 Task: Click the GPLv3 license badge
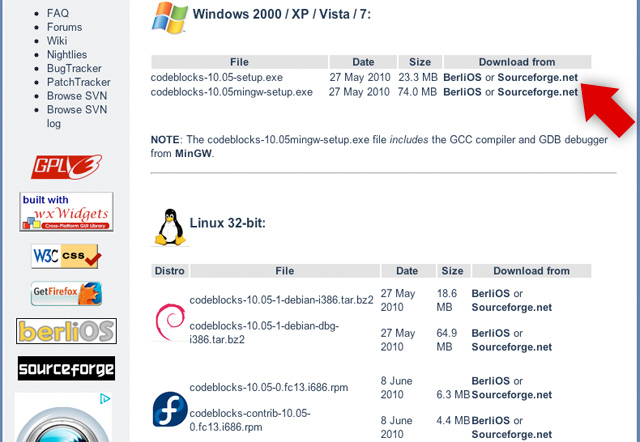point(67,167)
